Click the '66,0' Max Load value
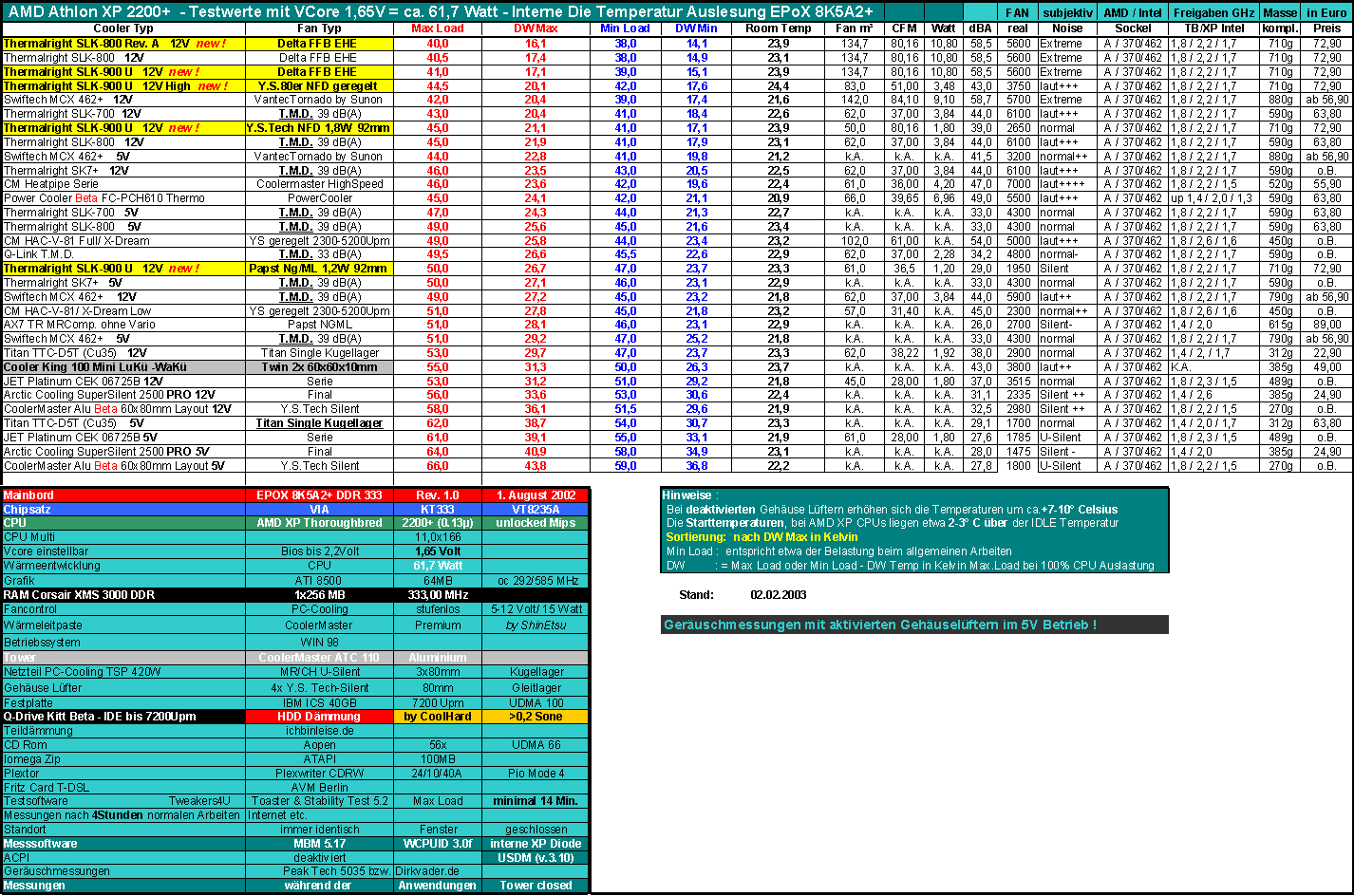Screen dimensions: 1354x896 (438, 466)
